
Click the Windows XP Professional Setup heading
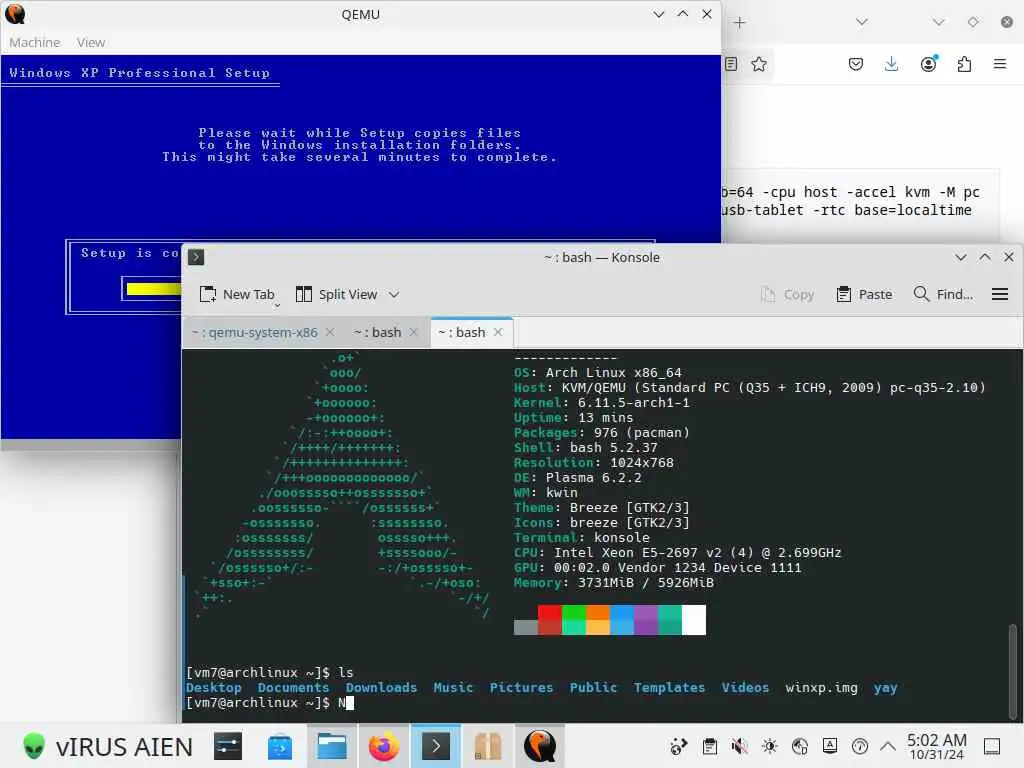click(139, 72)
